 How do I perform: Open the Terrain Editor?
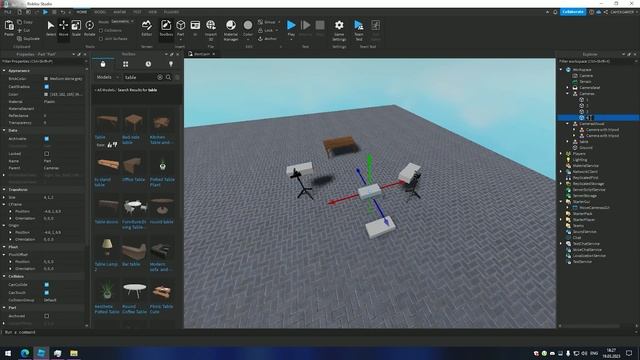point(147,28)
